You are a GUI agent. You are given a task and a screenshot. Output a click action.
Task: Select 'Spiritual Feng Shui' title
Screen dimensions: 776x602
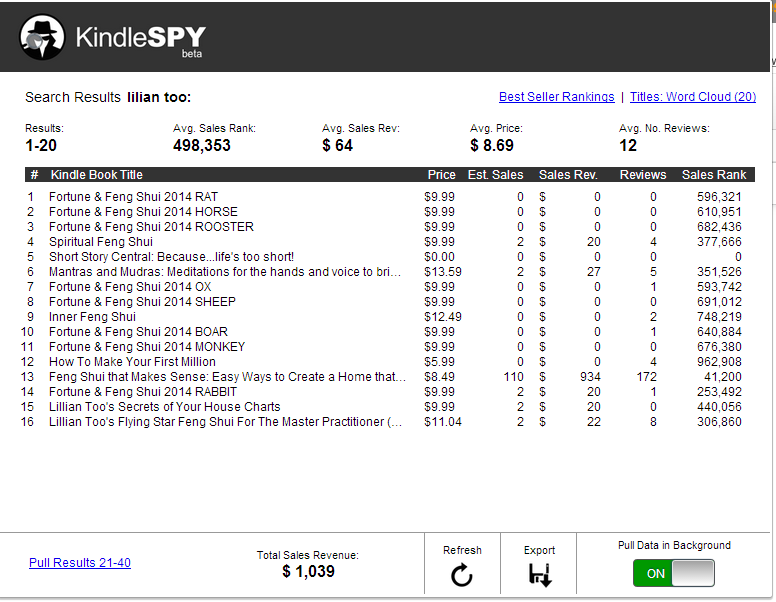(100, 242)
